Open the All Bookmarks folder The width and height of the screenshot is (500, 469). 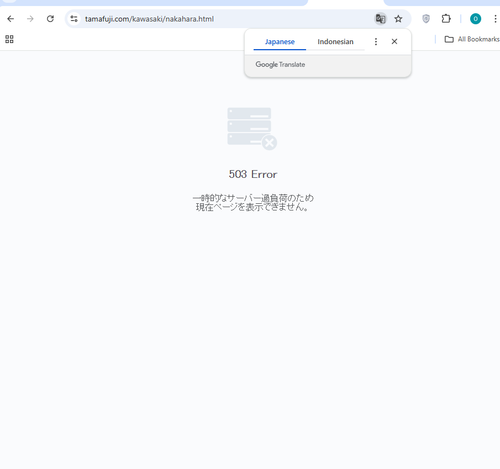pos(472,39)
